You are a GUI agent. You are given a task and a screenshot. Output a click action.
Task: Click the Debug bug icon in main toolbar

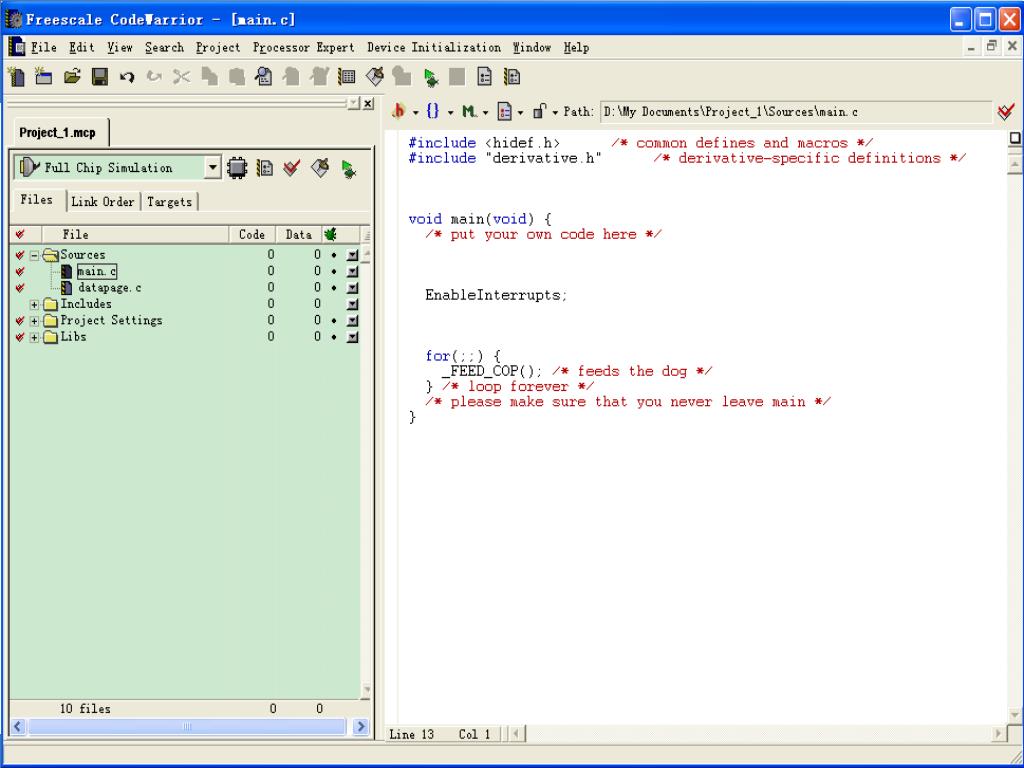point(430,77)
